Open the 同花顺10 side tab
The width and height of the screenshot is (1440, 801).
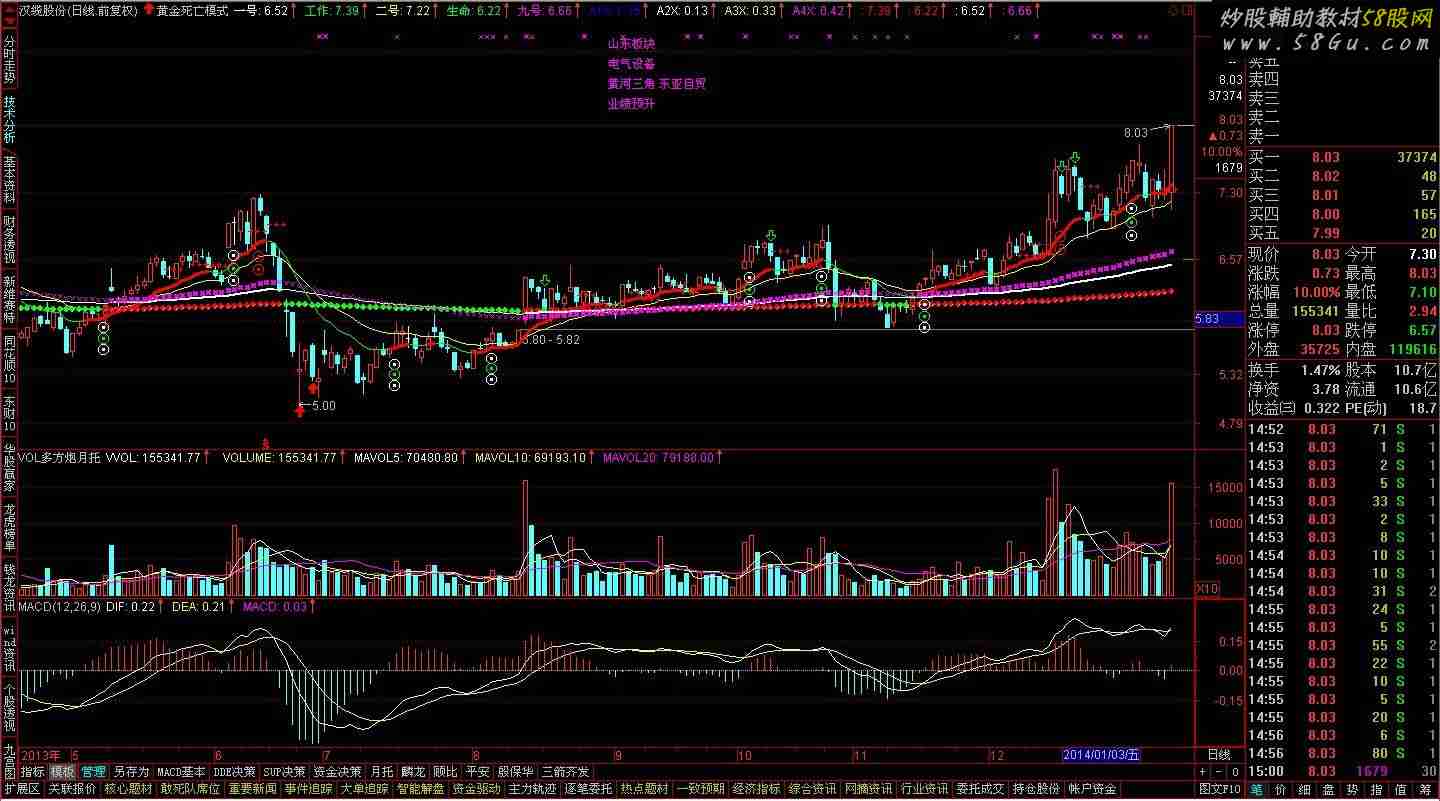tap(9, 360)
